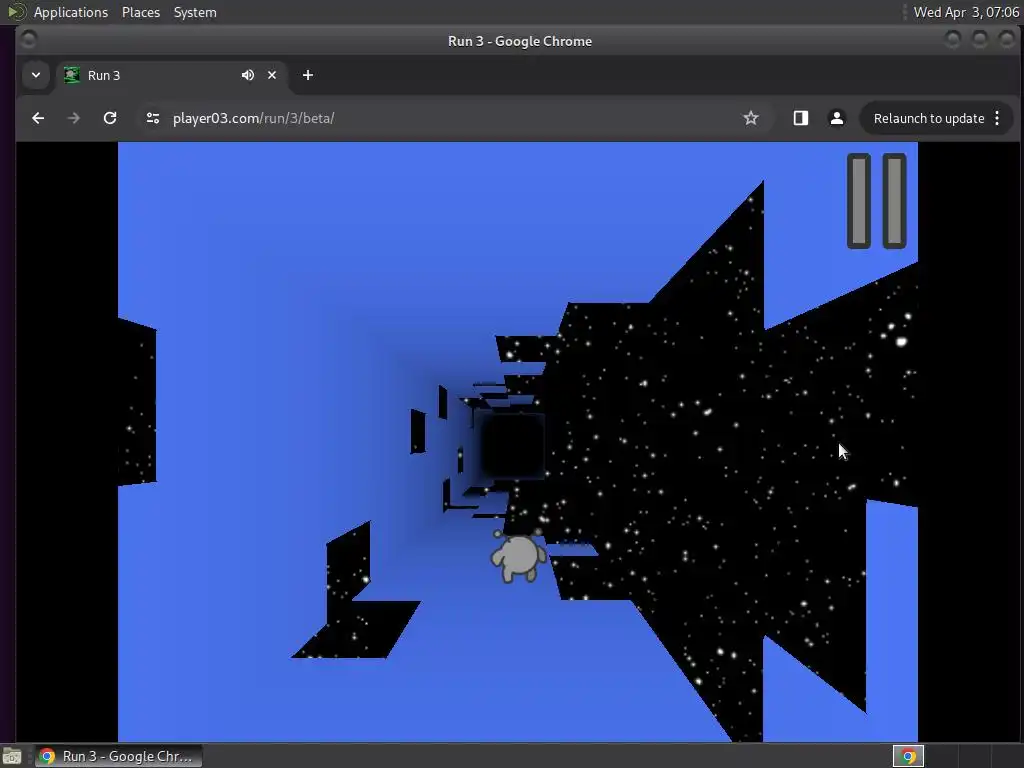
Task: Click the gray runner character
Action: point(519,556)
